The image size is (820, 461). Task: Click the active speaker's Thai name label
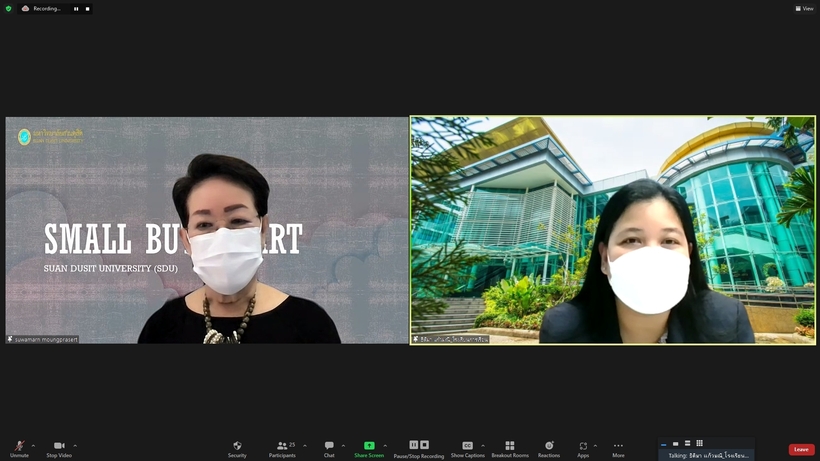pos(451,339)
